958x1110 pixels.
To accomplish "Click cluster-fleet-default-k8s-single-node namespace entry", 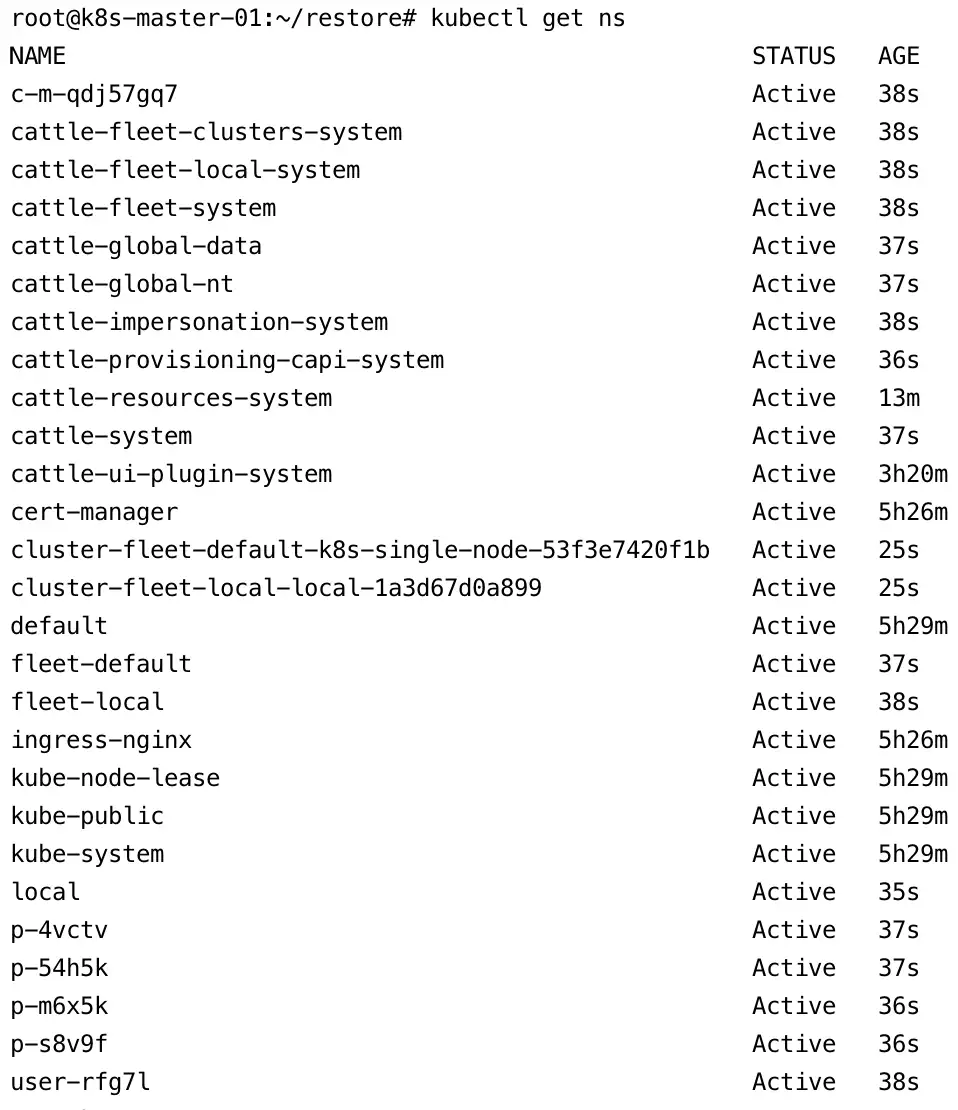I will (x=360, y=550).
